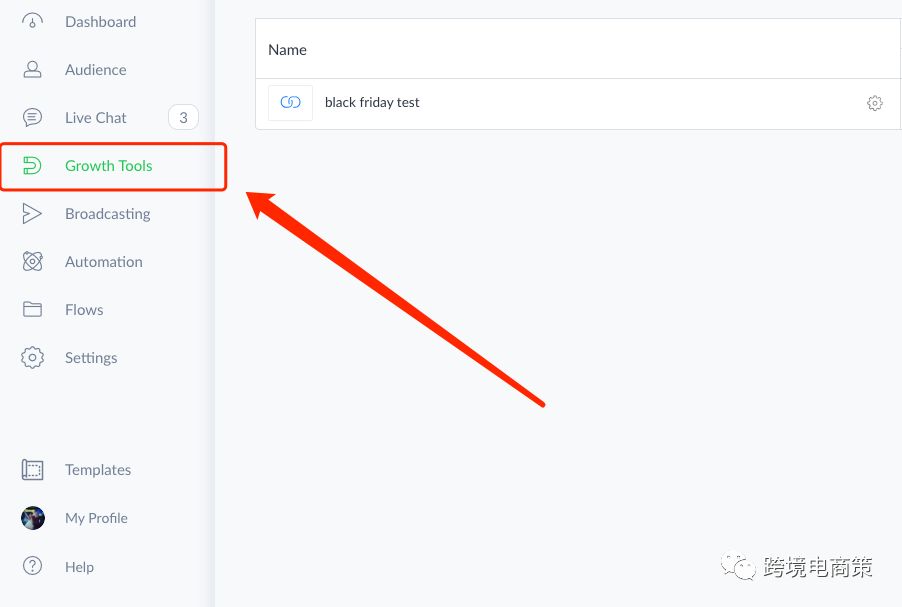Viewport: 902px width, 607px height.
Task: Click the Templates blueprint icon
Action: coord(32,469)
